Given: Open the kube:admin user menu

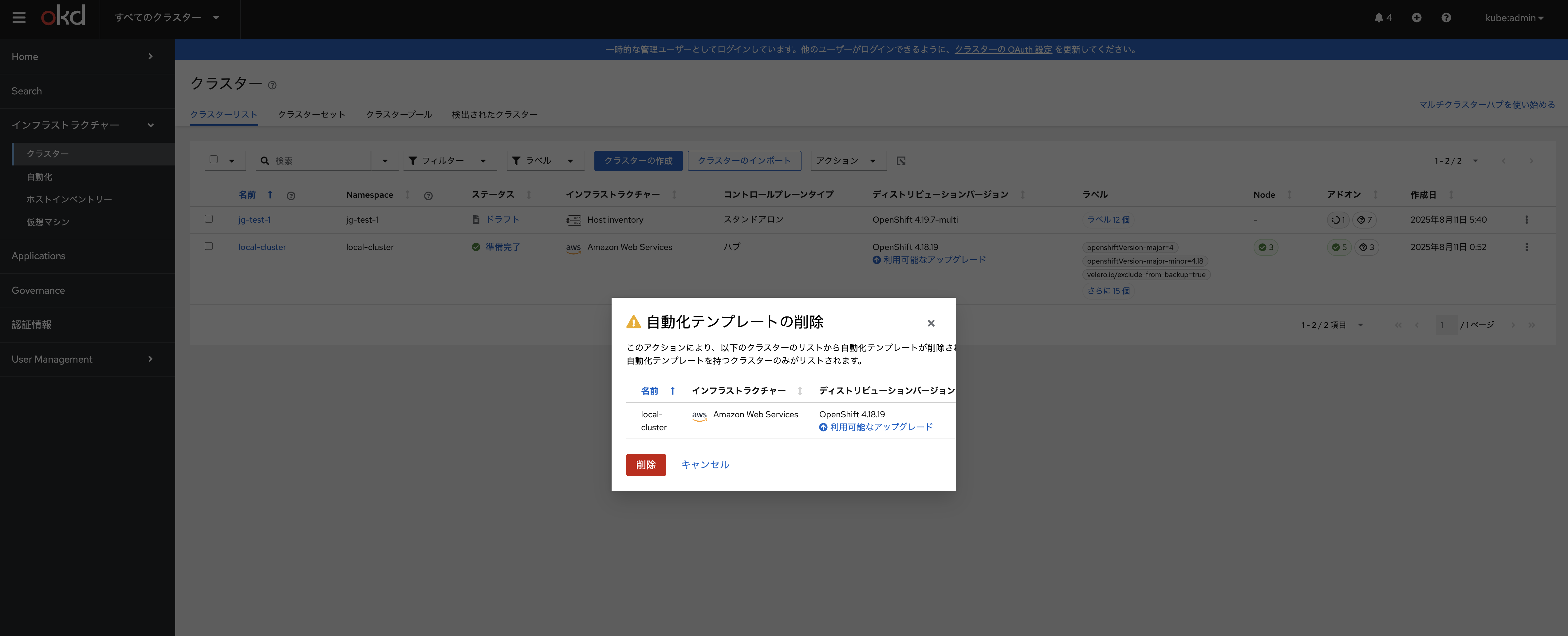Looking at the screenshot, I should point(1514,18).
